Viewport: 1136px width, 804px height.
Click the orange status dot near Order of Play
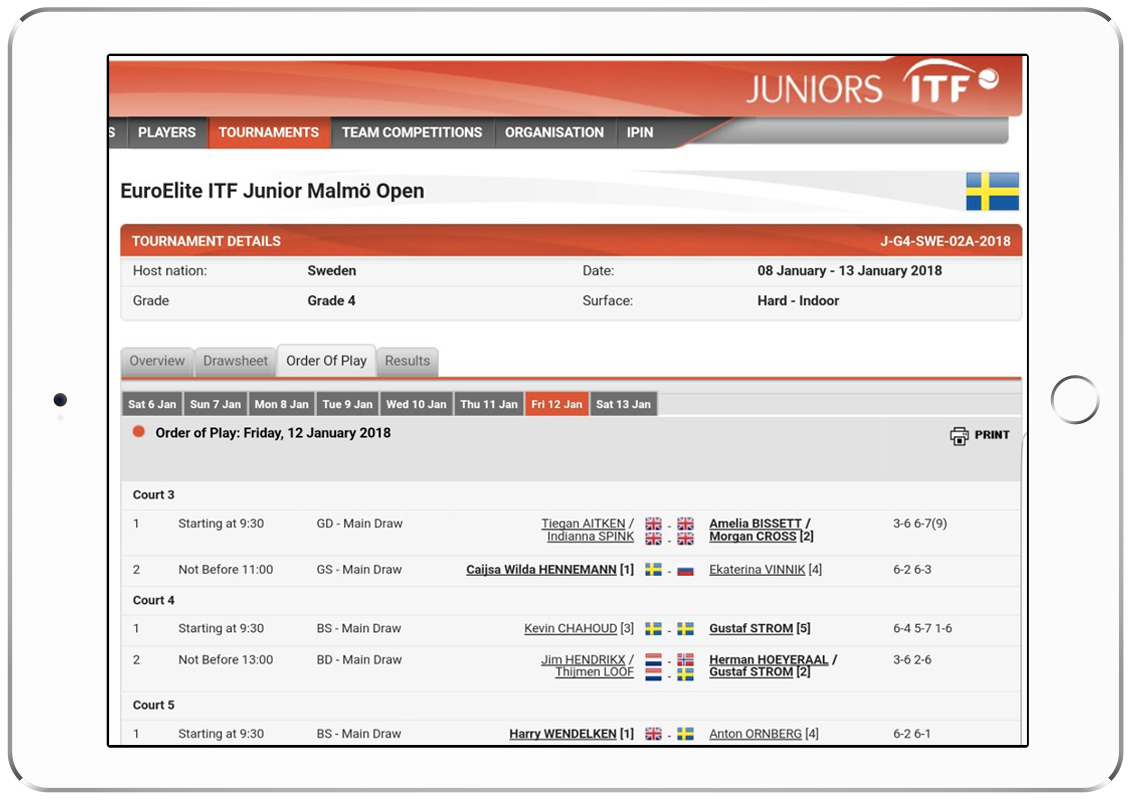coord(137,432)
